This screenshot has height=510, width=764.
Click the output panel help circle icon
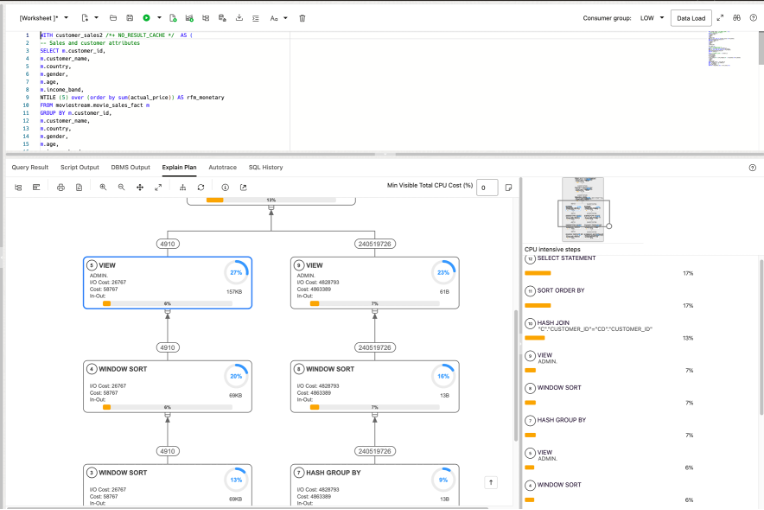pos(752,168)
